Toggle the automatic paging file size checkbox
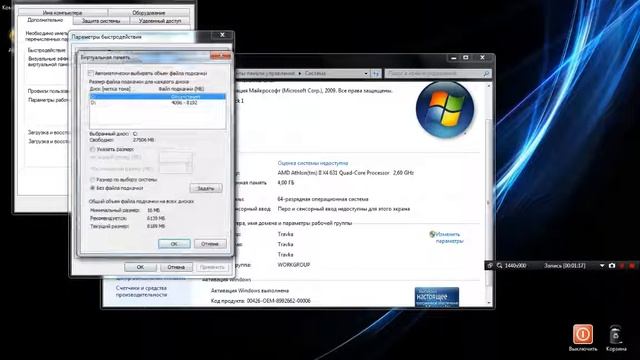Screen dimensions: 640x360 tap(91, 73)
